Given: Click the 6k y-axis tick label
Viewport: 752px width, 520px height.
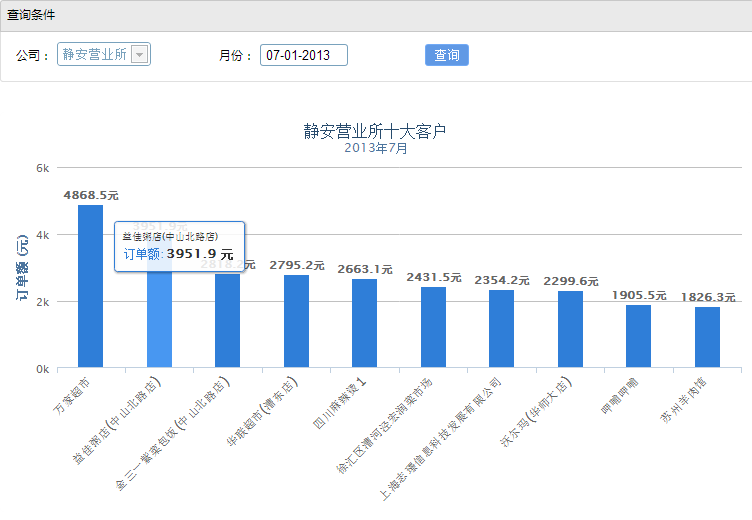Looking at the screenshot, I should [42, 168].
